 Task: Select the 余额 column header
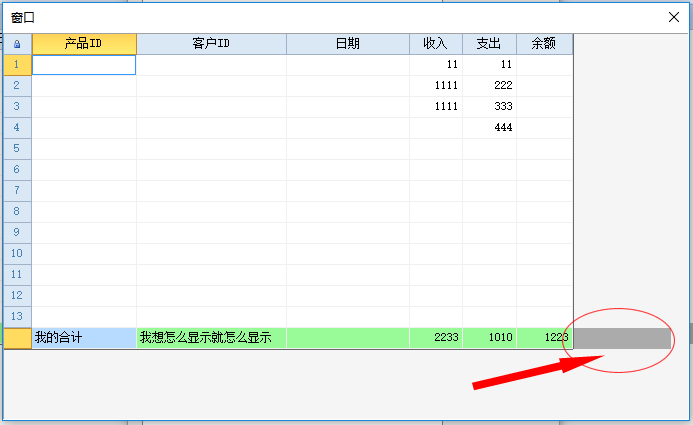(544, 44)
